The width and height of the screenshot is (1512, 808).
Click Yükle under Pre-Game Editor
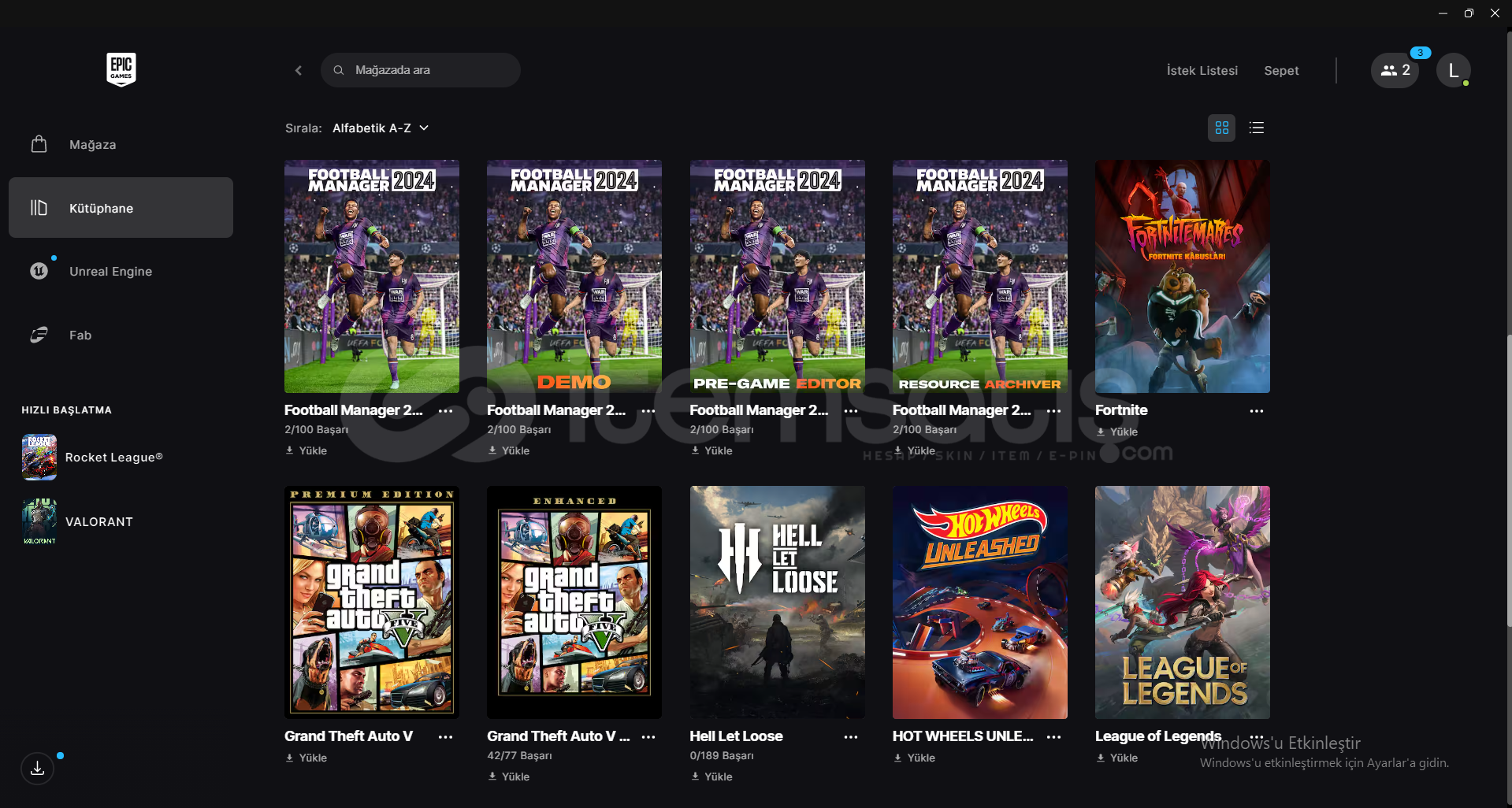click(x=711, y=451)
